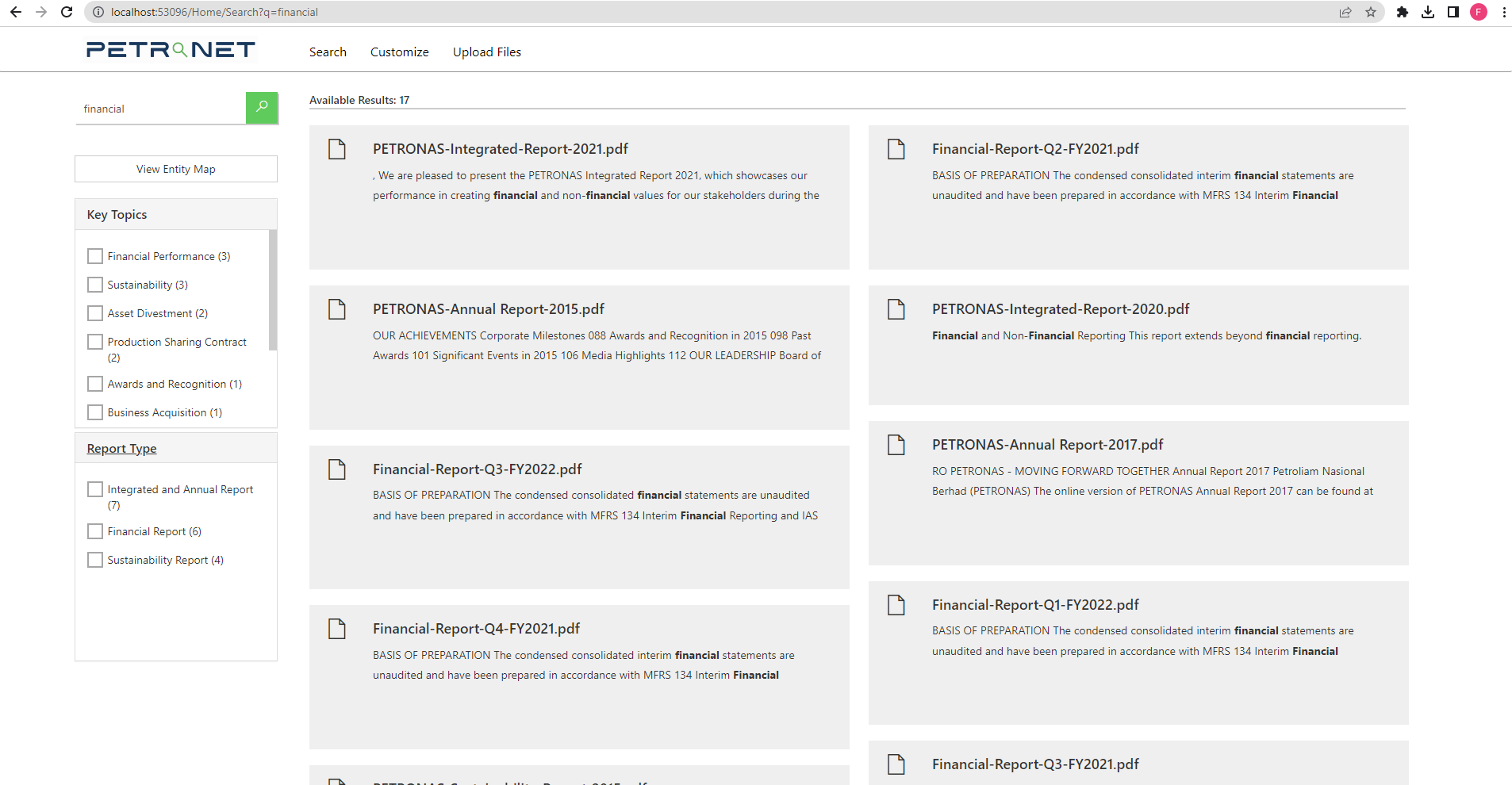Click document icon for Financial-Report-Q2-FY2021.pdf

point(896,149)
